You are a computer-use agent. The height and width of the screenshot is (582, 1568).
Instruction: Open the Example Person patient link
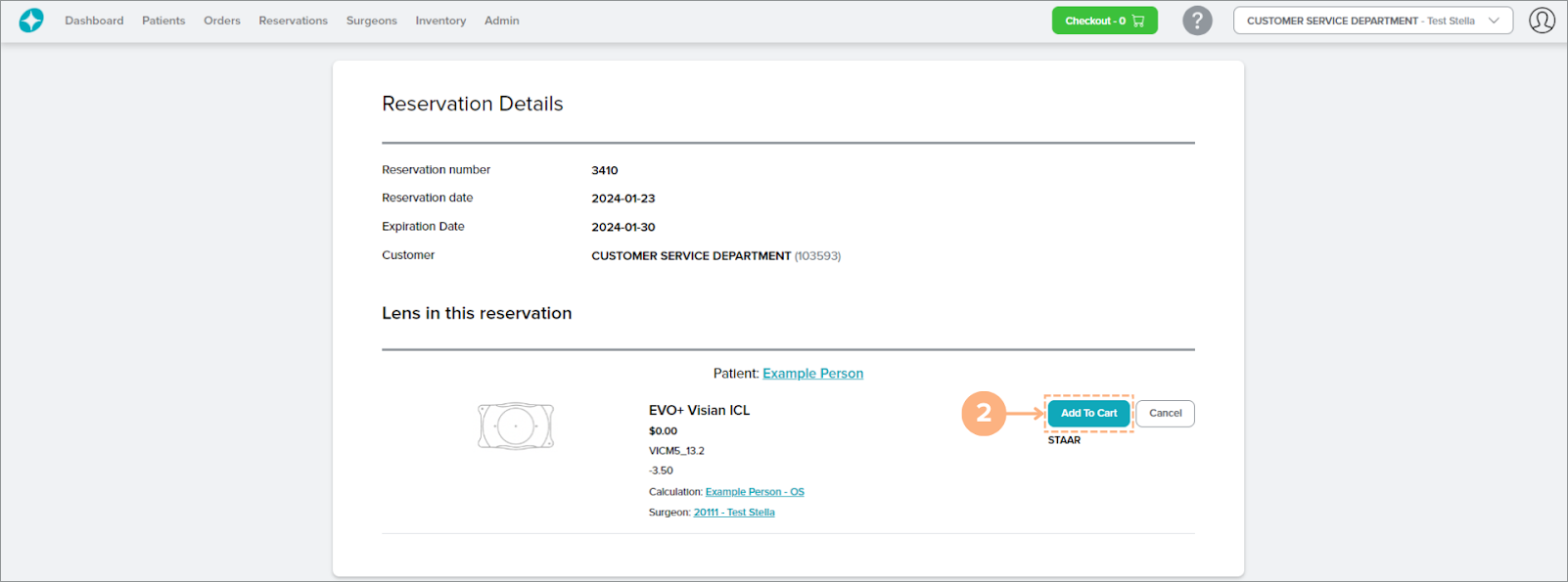pos(812,374)
